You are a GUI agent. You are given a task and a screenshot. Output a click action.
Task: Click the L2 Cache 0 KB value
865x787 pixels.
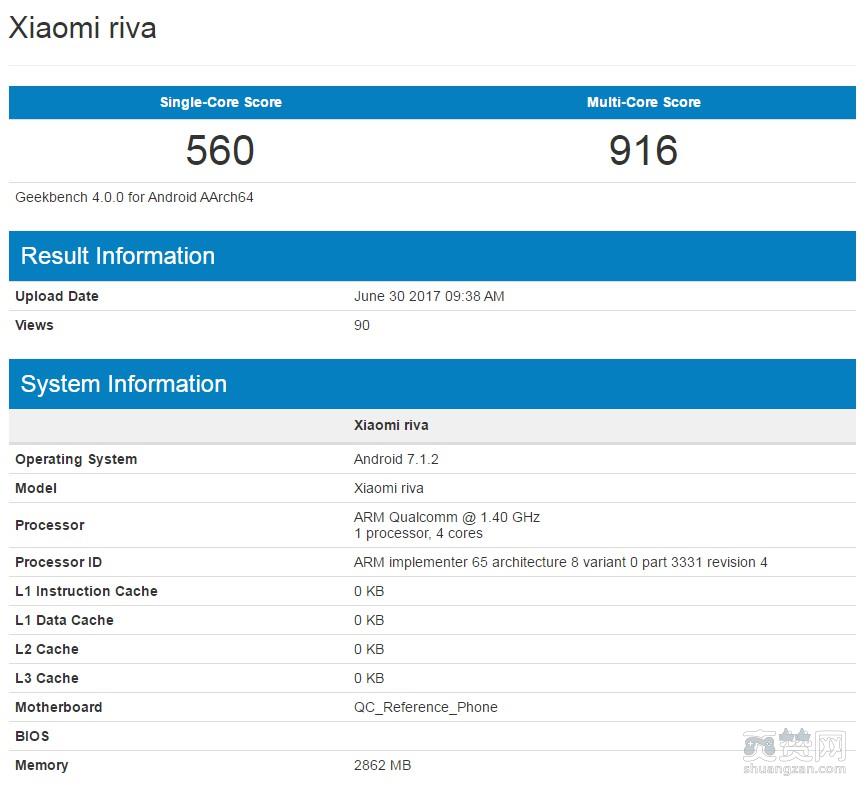(369, 649)
